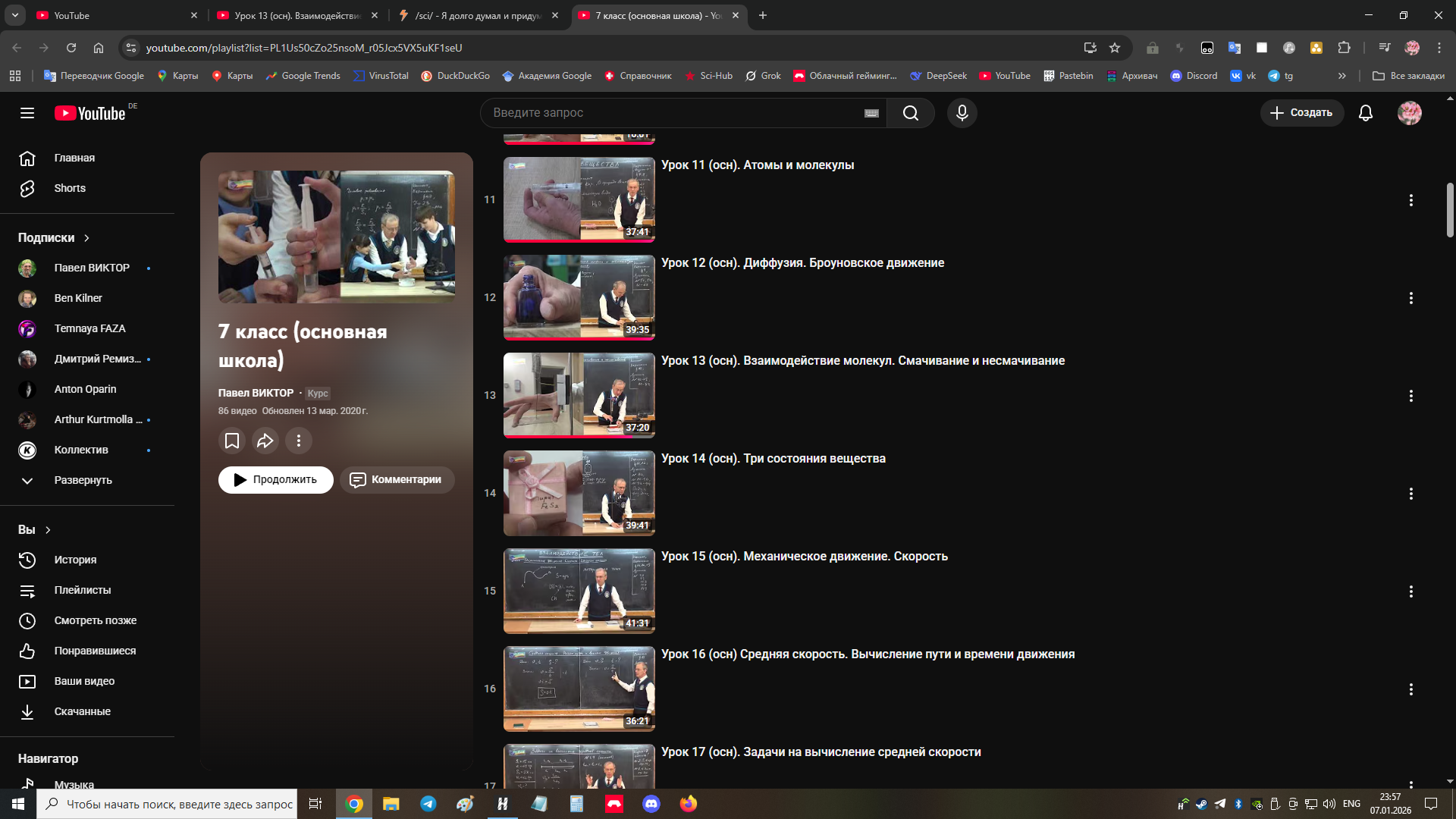1456x819 pixels.
Task: Open the notifications bell
Action: pyautogui.click(x=1366, y=113)
